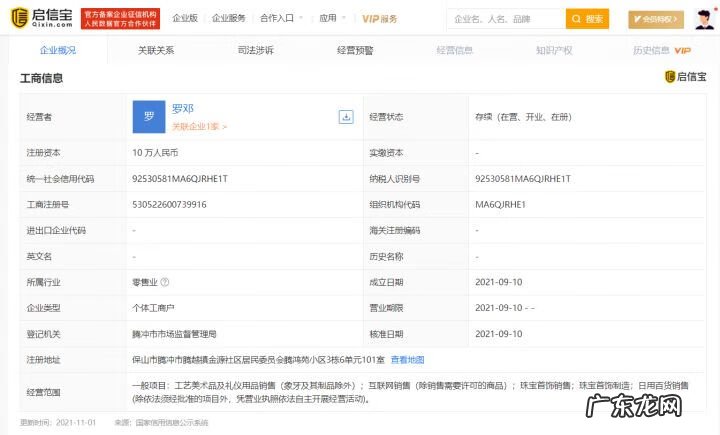Click the 启信宝 logo beside 工商信息
This screenshot has width=720, height=435.
(686, 77)
